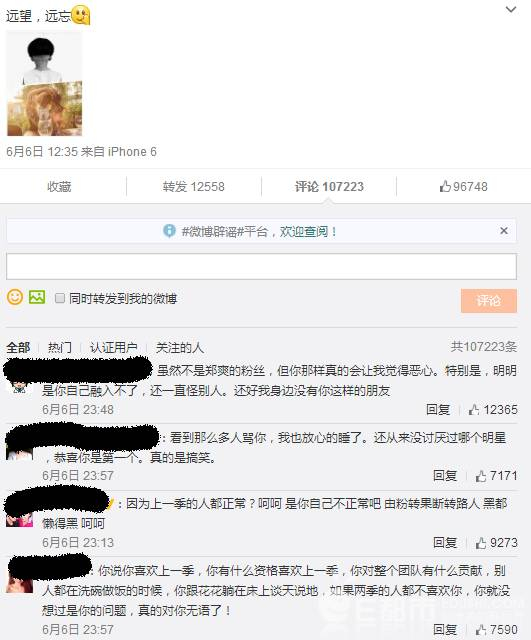Like the comment with 9273 likes
Screen dimensions: 531x640
pyautogui.click(x=496, y=542)
